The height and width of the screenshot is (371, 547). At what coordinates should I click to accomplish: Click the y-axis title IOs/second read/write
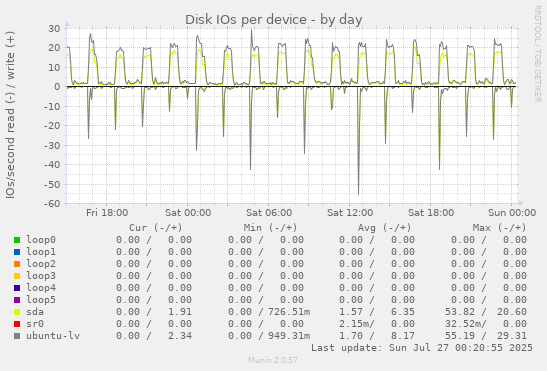pos(10,115)
